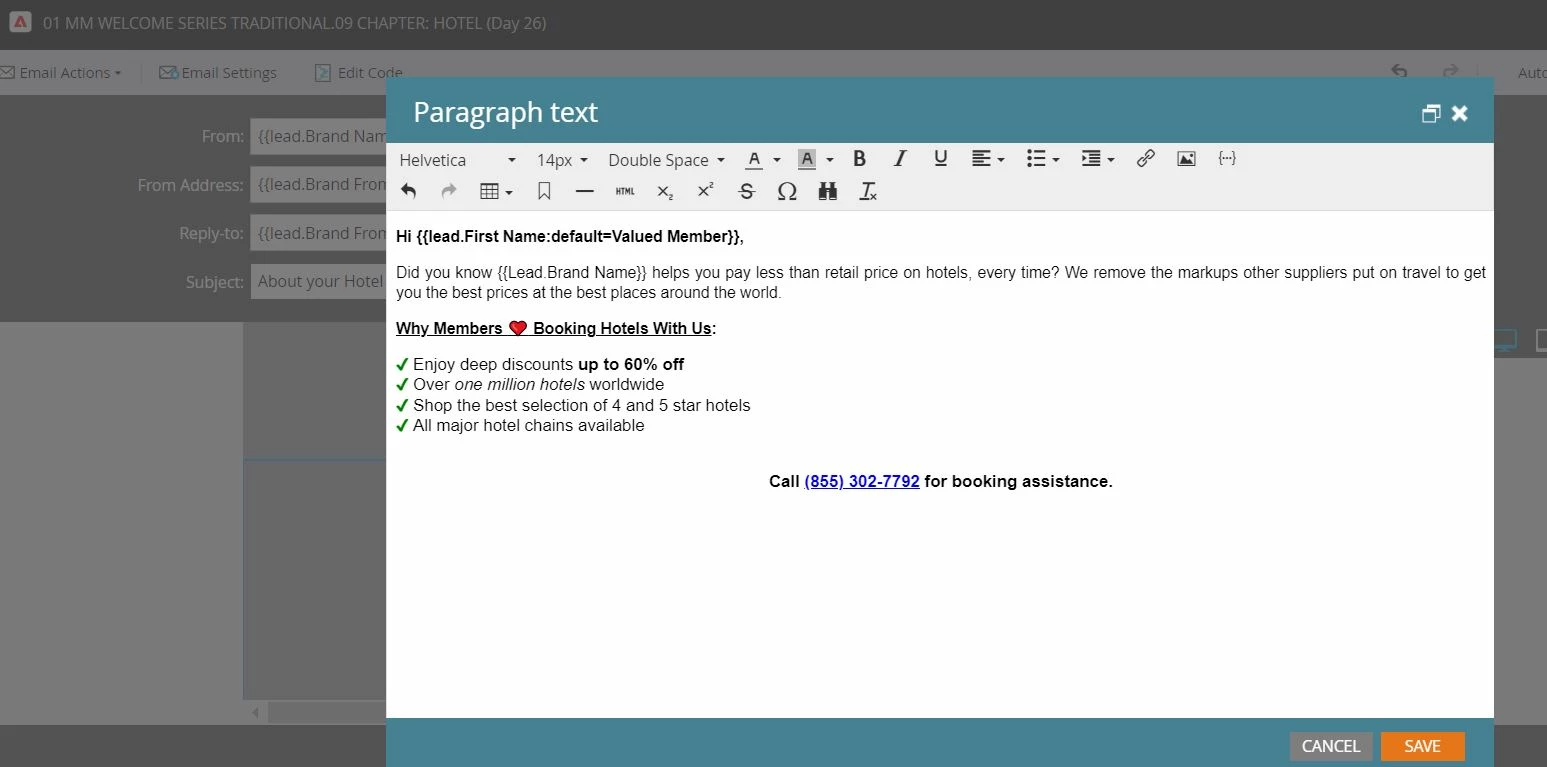
Task: Click the text 'All major hotel chains available'
Action: 528,425
